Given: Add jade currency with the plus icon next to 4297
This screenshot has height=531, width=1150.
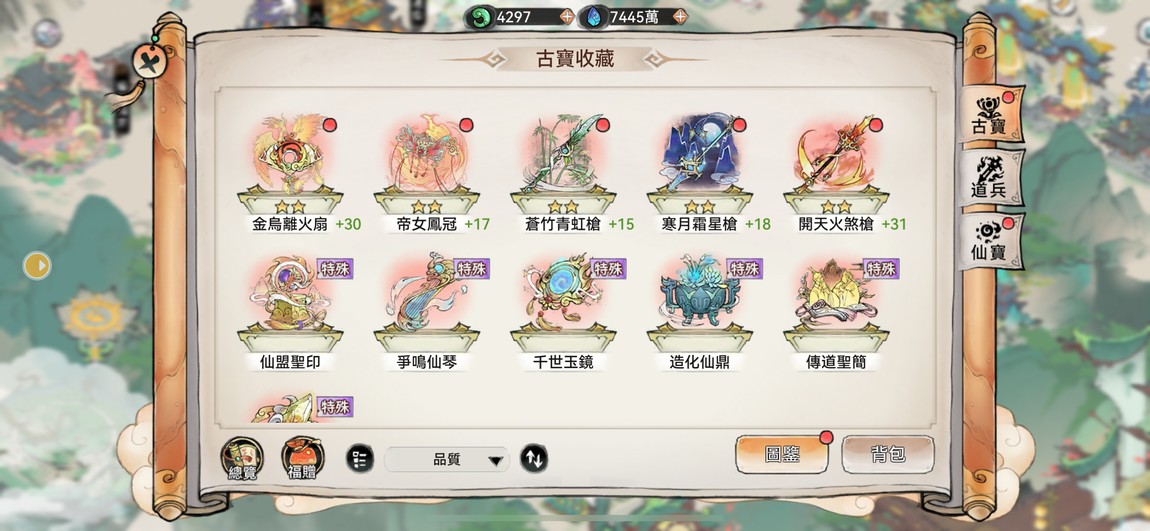Looking at the screenshot, I should click(566, 16).
